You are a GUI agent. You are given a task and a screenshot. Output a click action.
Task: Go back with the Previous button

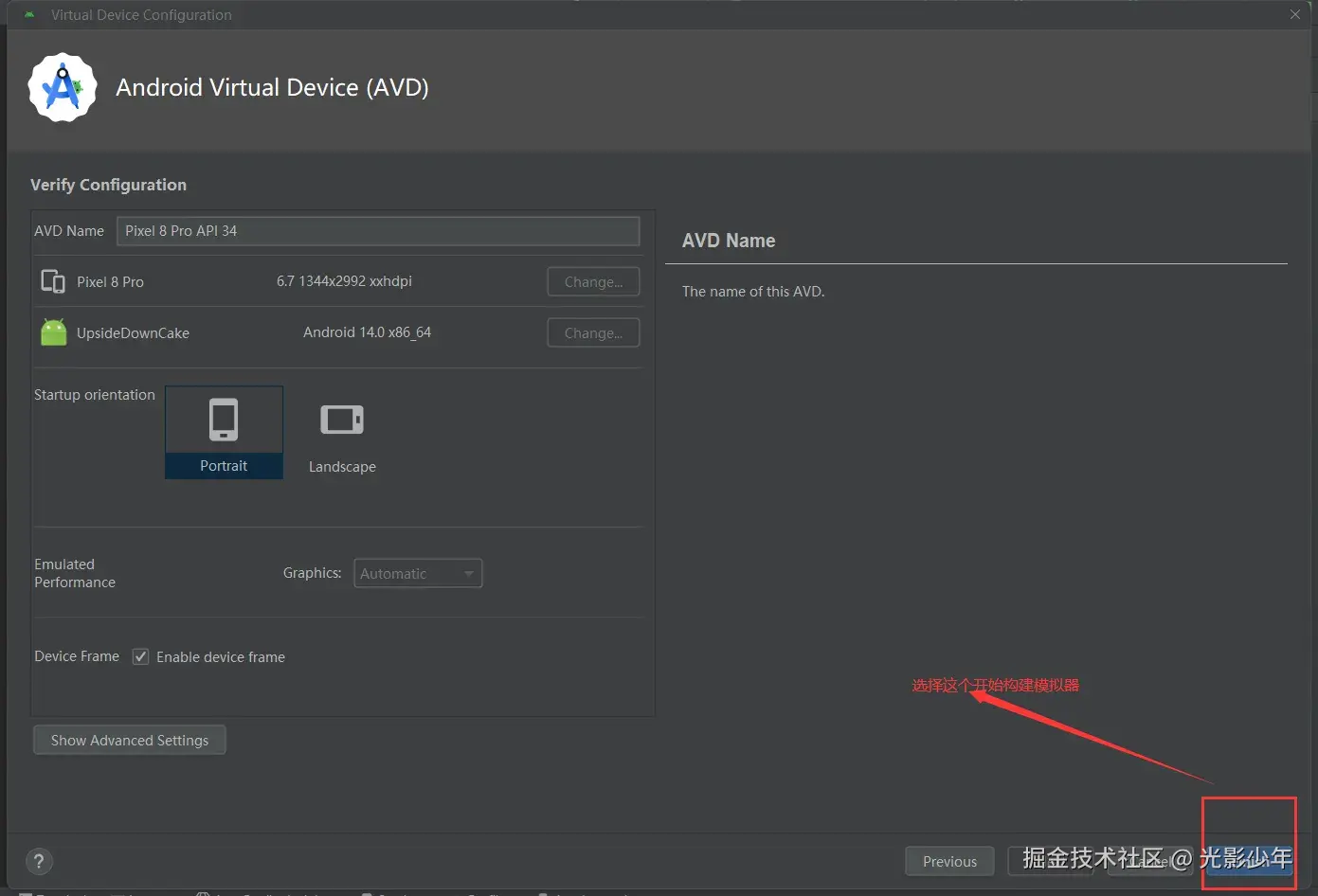click(x=949, y=861)
